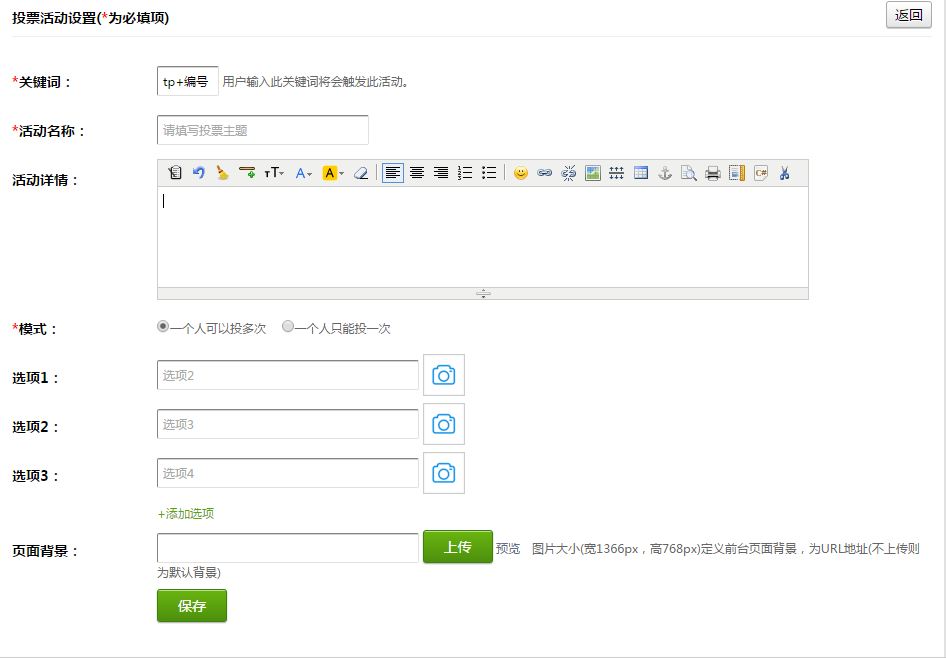The height and width of the screenshot is (658, 946).
Task: Click the editor resize handle bar
Action: point(483,294)
